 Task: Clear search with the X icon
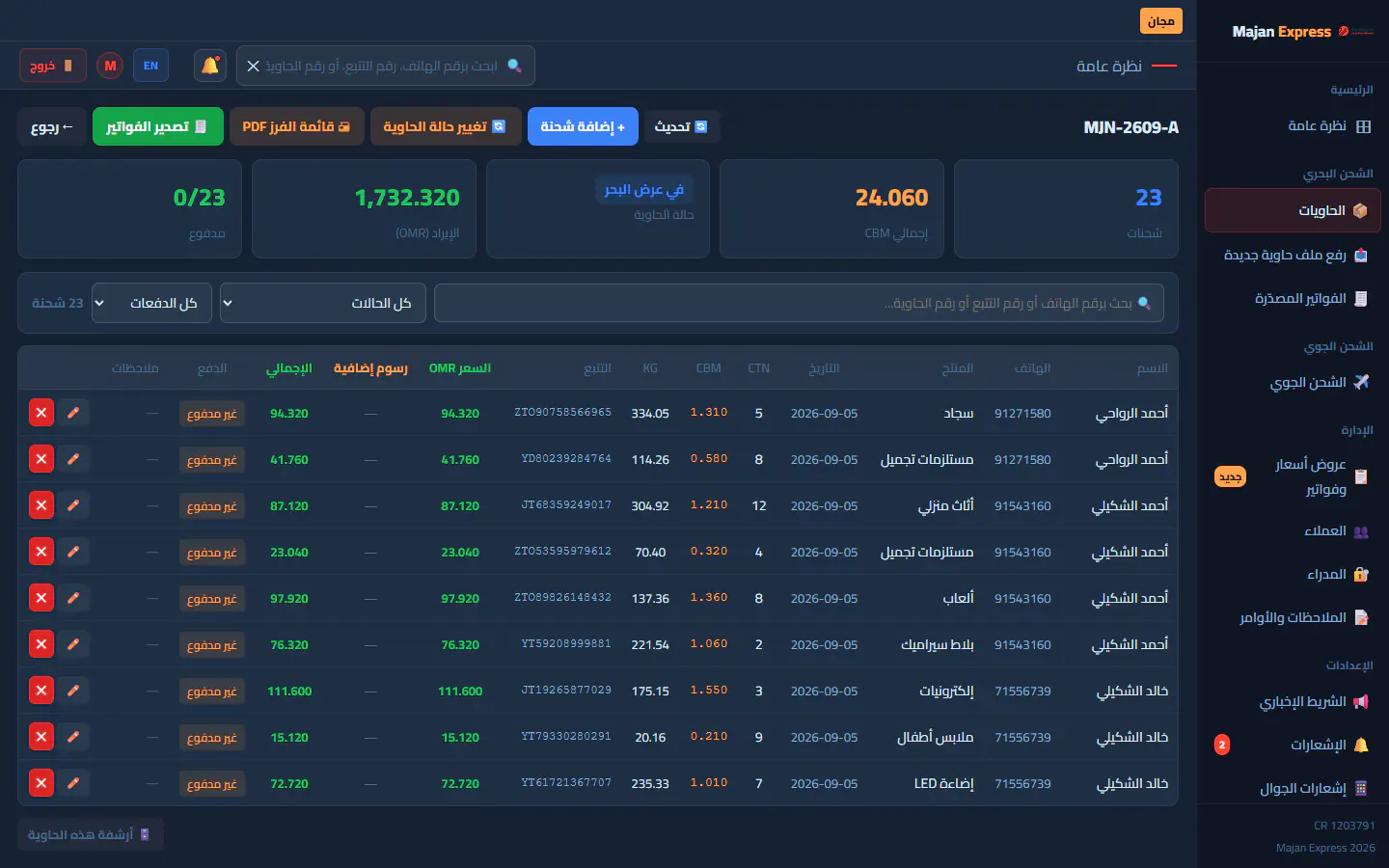click(x=253, y=66)
